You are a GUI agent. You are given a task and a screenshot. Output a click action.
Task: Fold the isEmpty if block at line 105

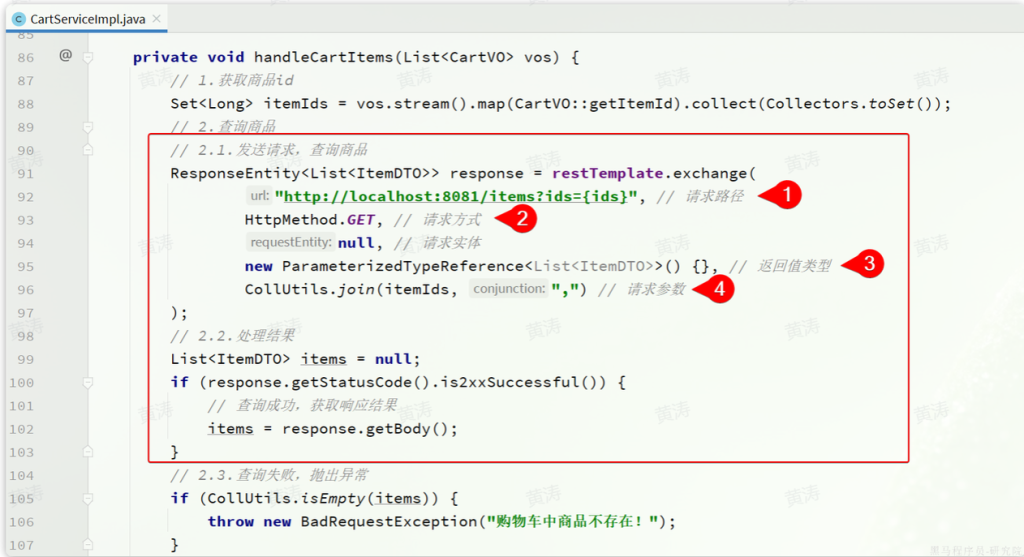pyautogui.click(x=88, y=498)
